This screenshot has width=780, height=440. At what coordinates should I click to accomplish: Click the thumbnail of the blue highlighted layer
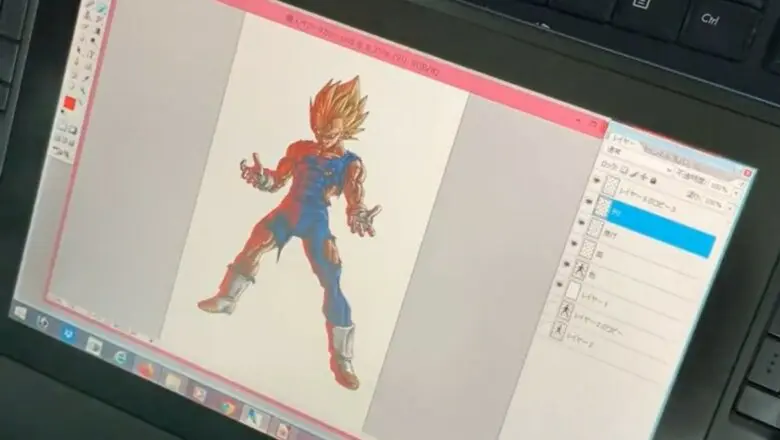603,207
